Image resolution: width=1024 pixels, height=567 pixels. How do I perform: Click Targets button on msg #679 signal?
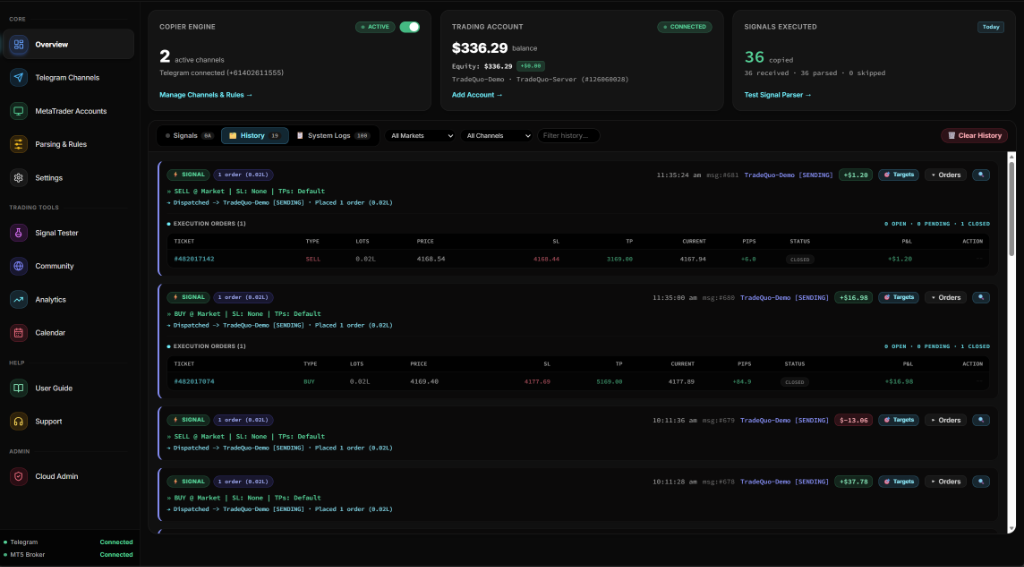(x=899, y=420)
